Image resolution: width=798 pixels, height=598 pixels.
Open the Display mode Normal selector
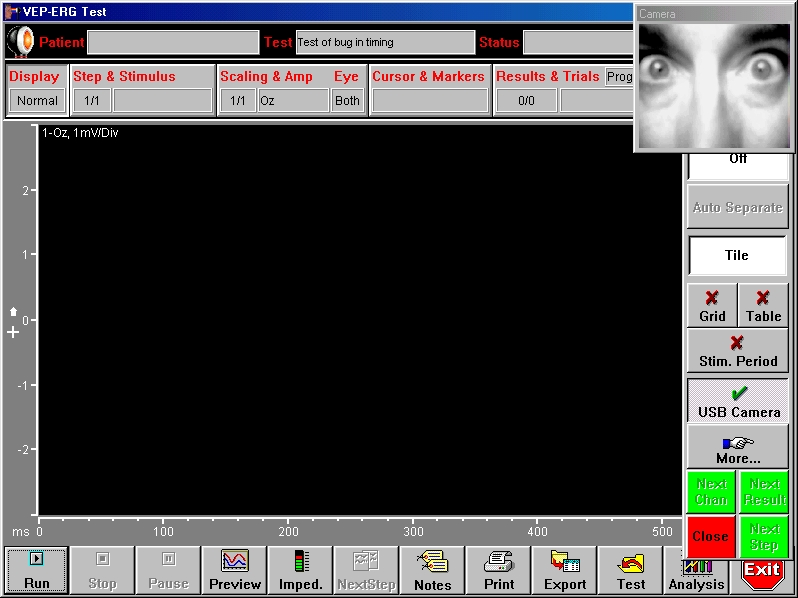(37, 100)
